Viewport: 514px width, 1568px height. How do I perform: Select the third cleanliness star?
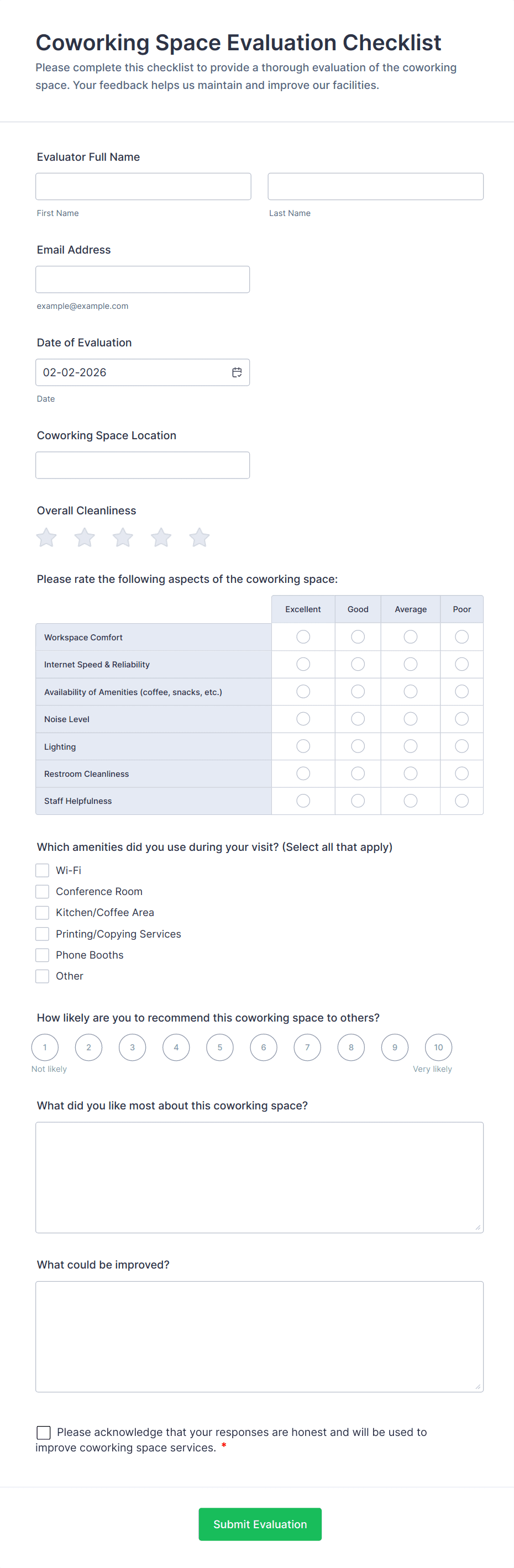pyautogui.click(x=122, y=538)
